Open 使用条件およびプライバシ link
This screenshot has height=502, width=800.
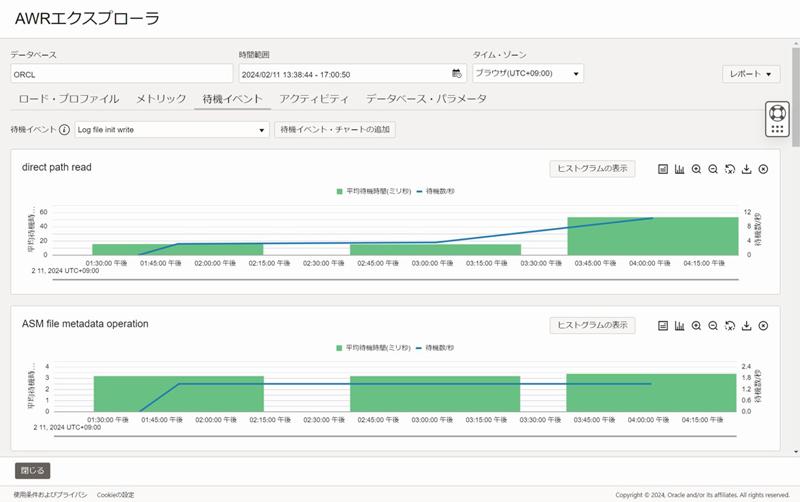(x=50, y=495)
